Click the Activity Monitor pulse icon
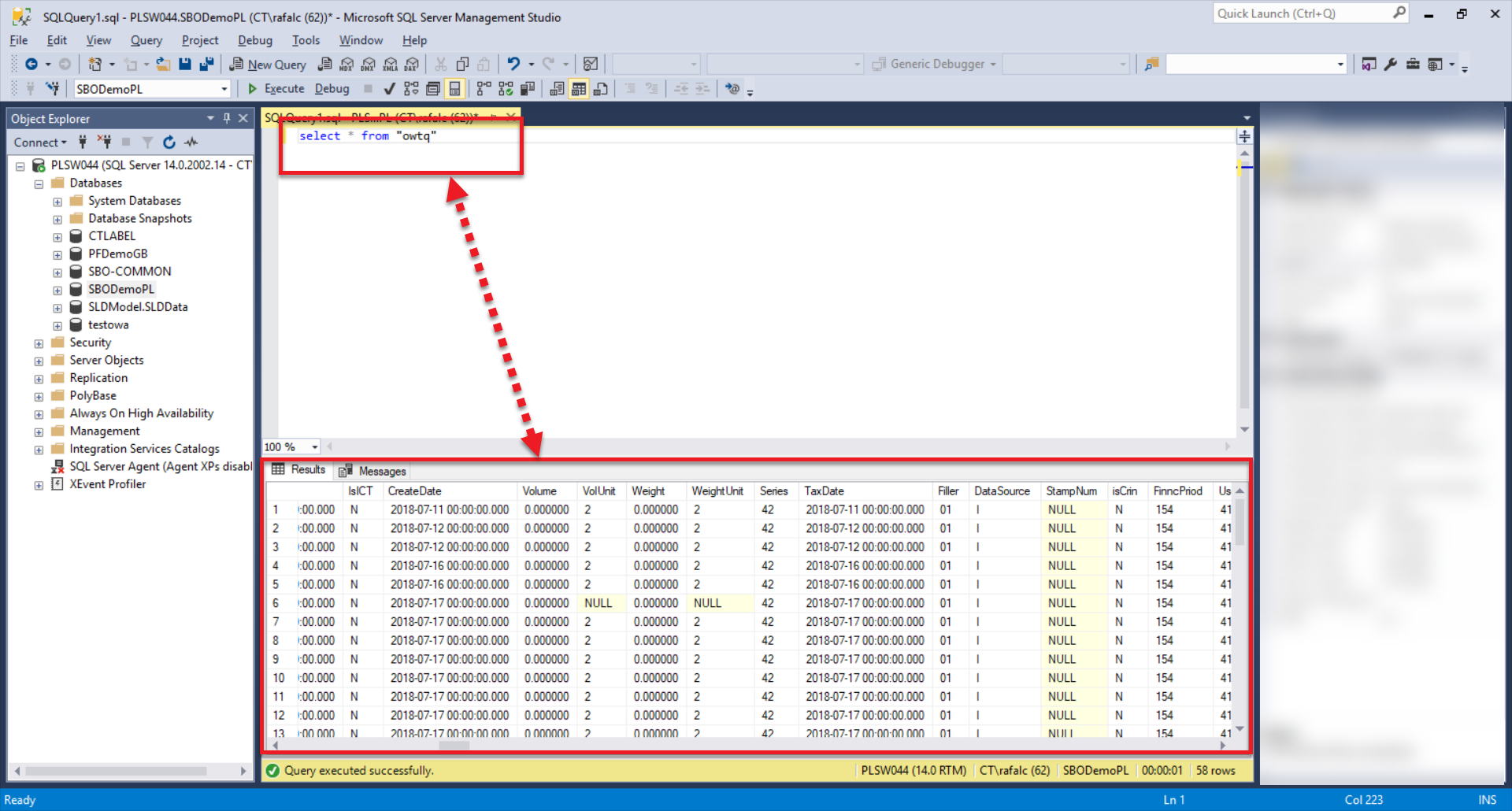The width and height of the screenshot is (1512, 811). click(191, 143)
